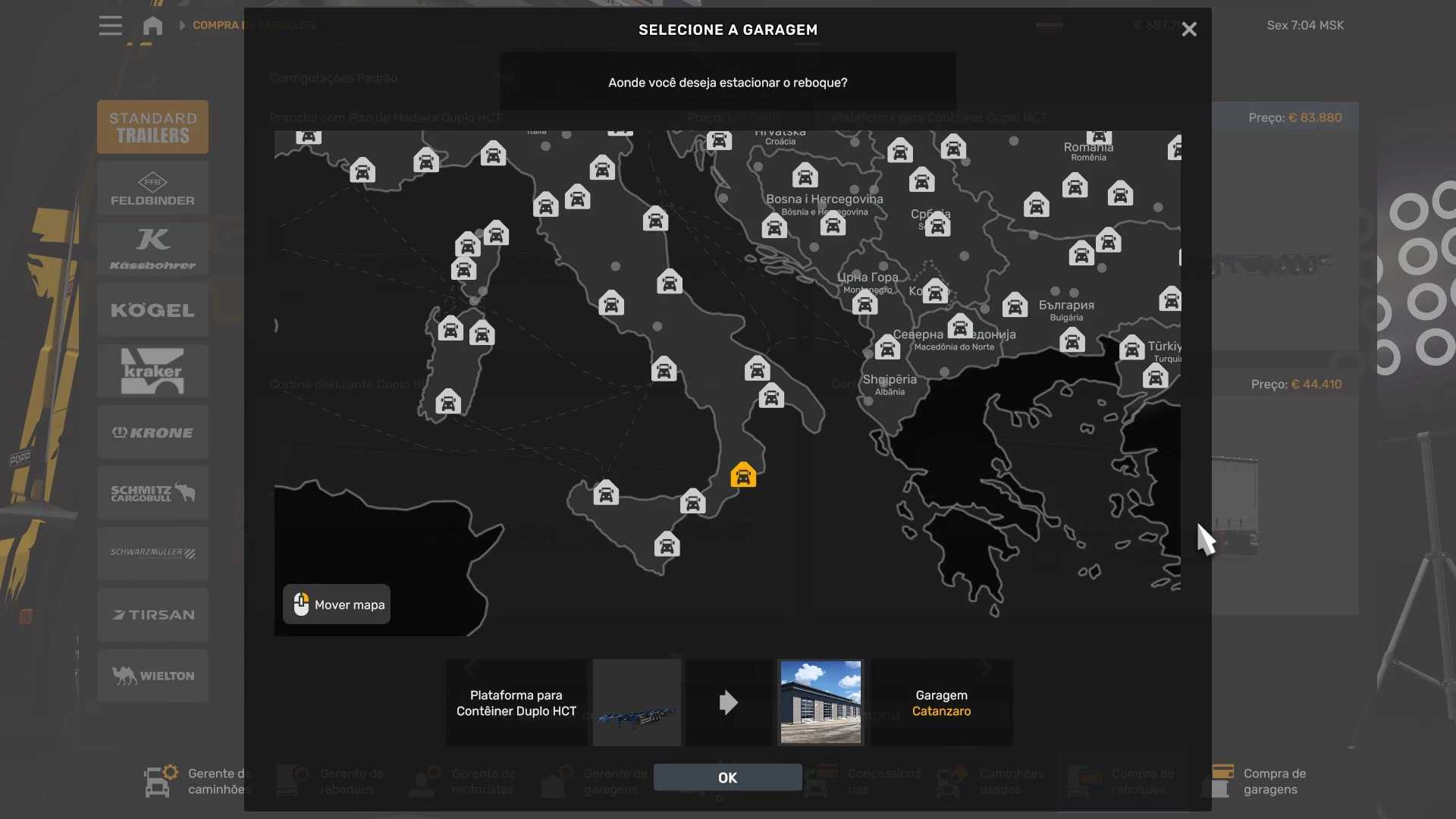
Task: Select Wielton brand tab
Action: point(152,676)
